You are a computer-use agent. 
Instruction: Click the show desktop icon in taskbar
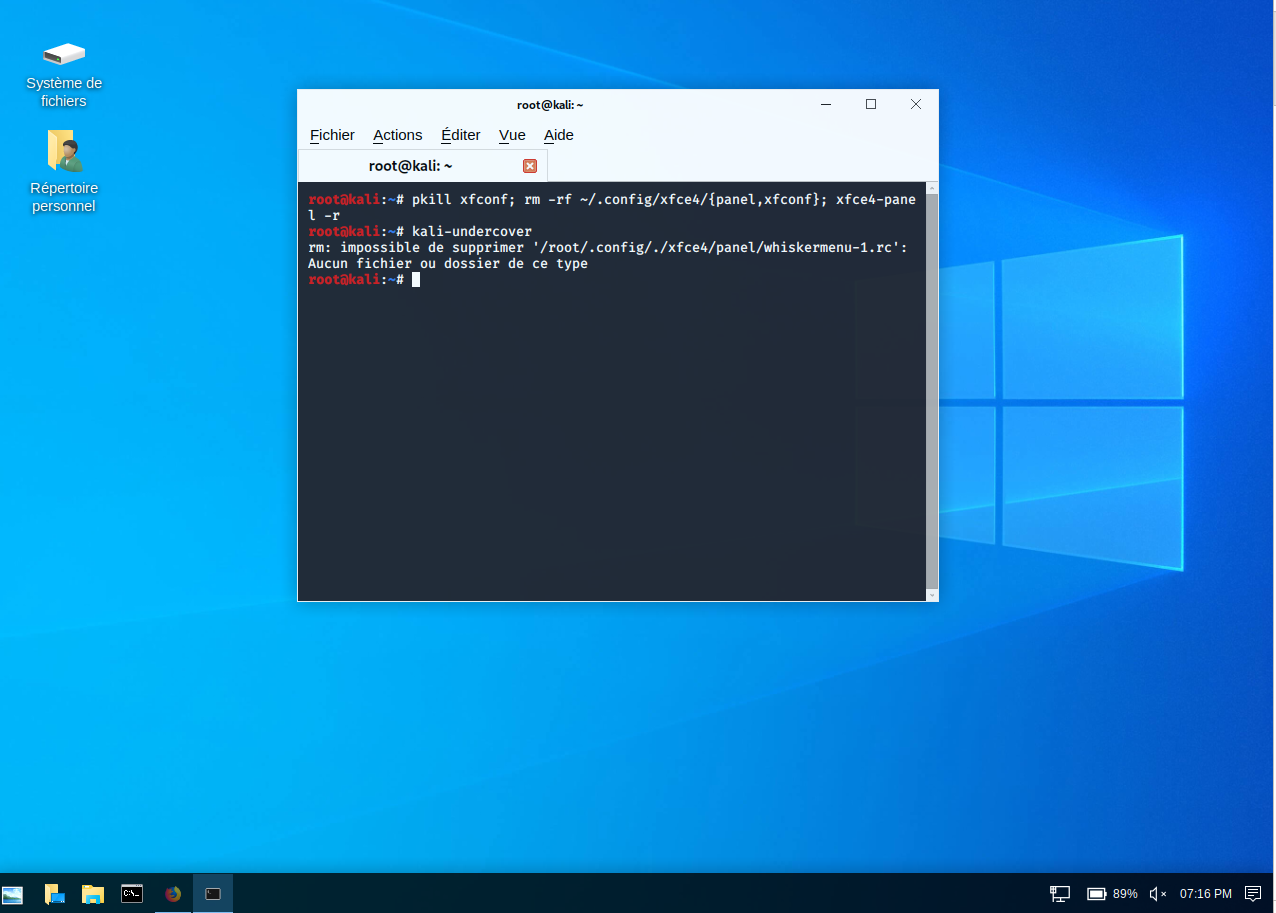(x=54, y=894)
